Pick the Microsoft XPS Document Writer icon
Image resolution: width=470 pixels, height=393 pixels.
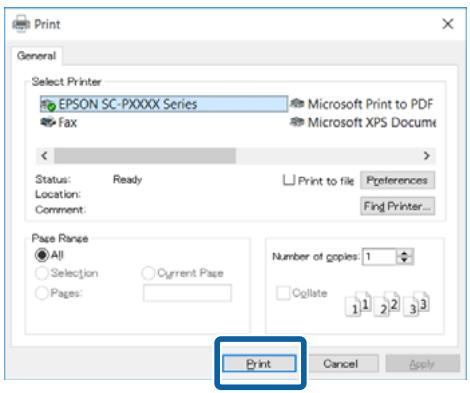(297, 122)
